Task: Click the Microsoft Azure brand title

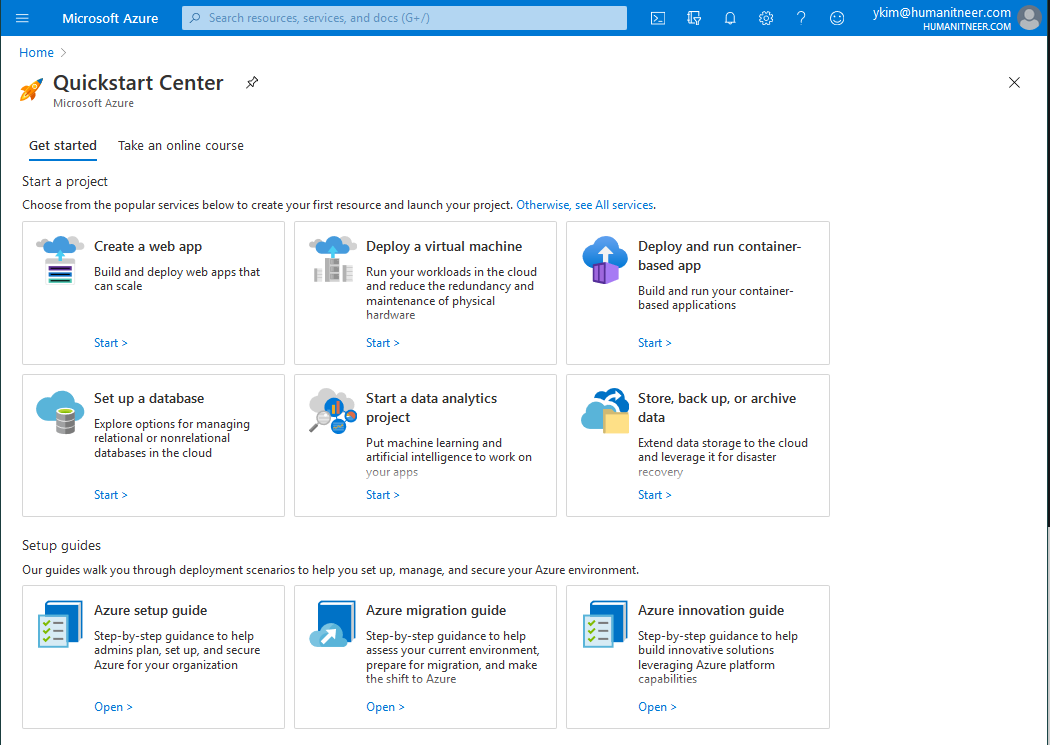Action: (110, 18)
